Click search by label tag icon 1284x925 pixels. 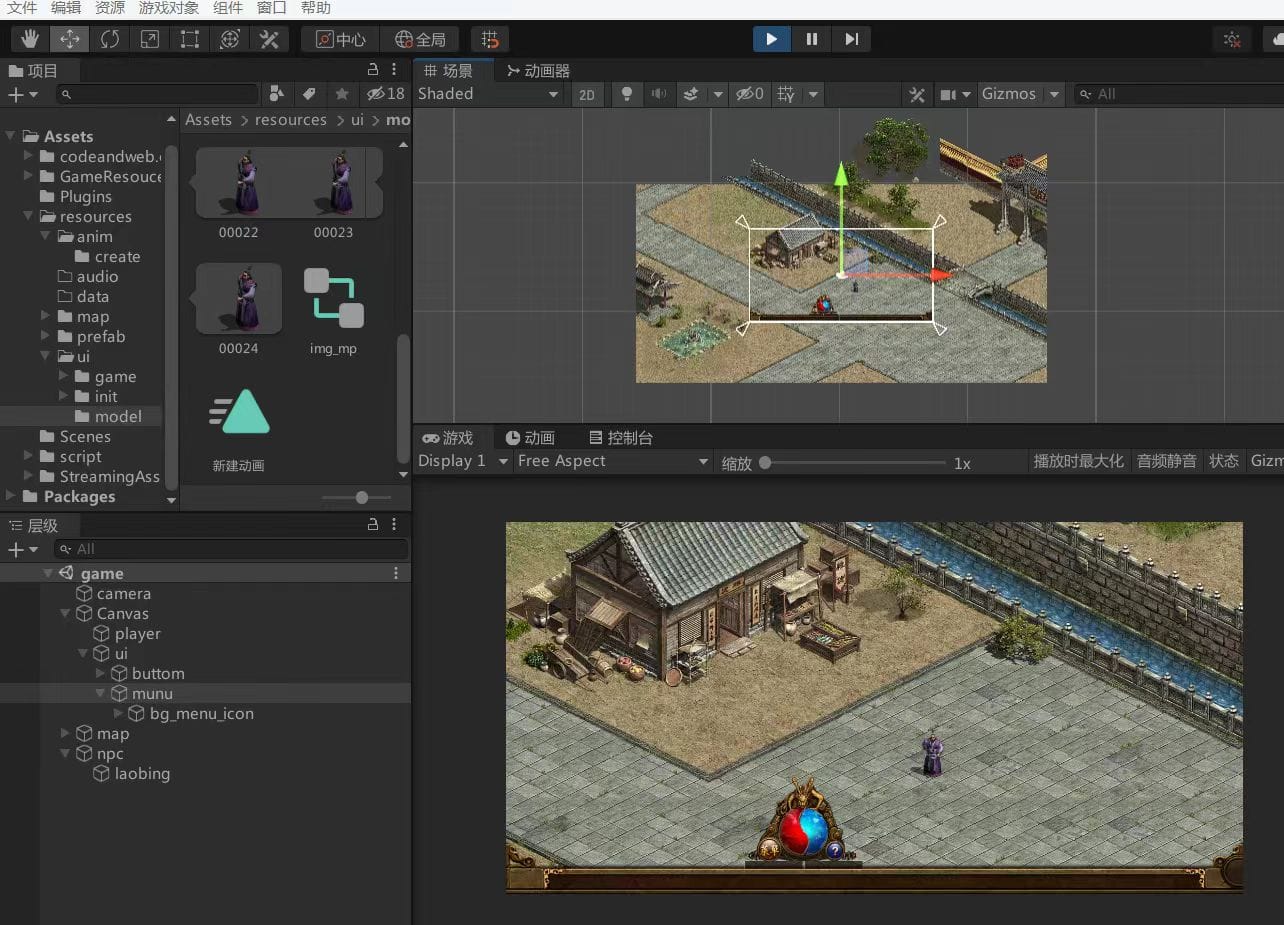coord(309,94)
